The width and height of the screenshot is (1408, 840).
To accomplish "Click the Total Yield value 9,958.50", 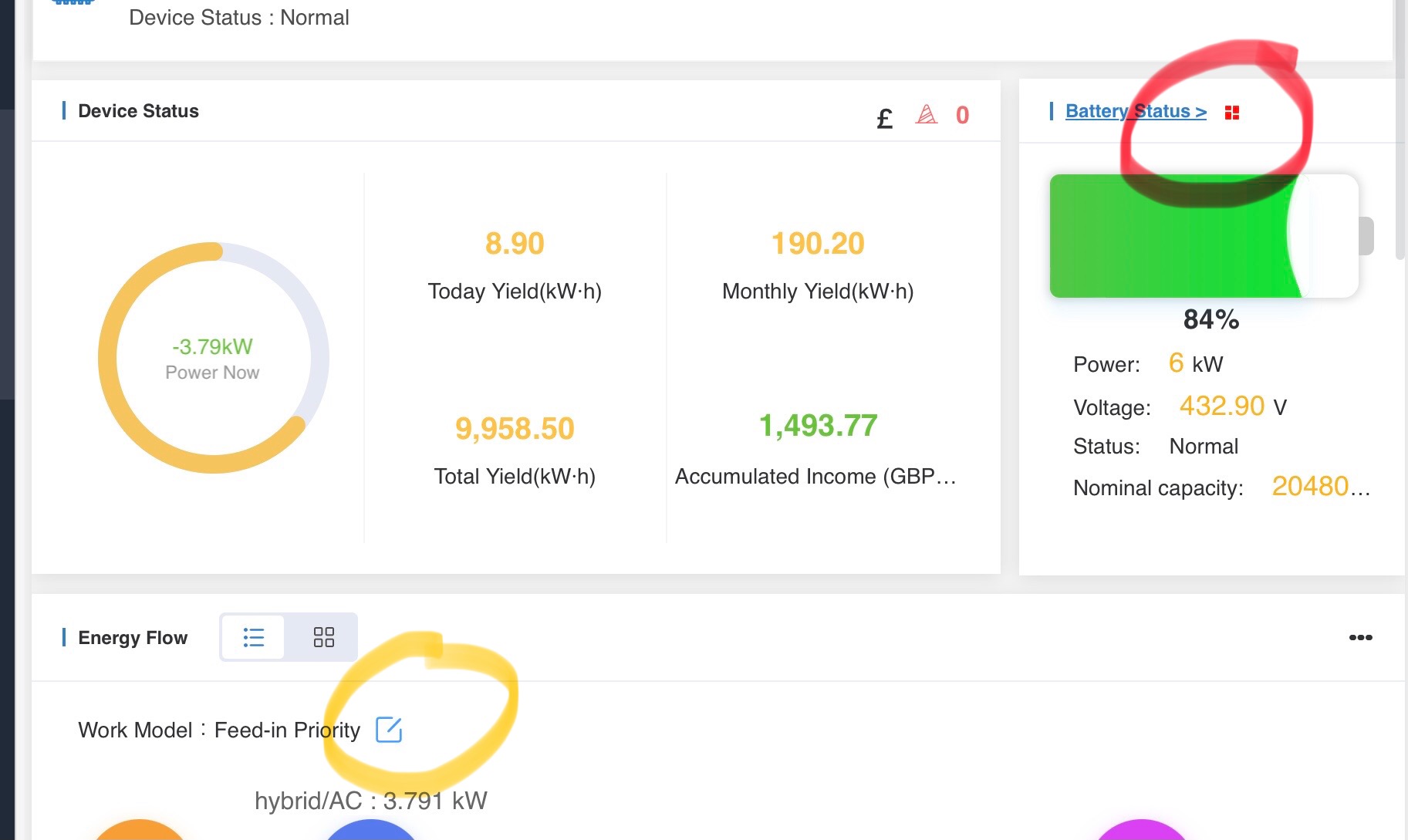I will coord(515,429).
